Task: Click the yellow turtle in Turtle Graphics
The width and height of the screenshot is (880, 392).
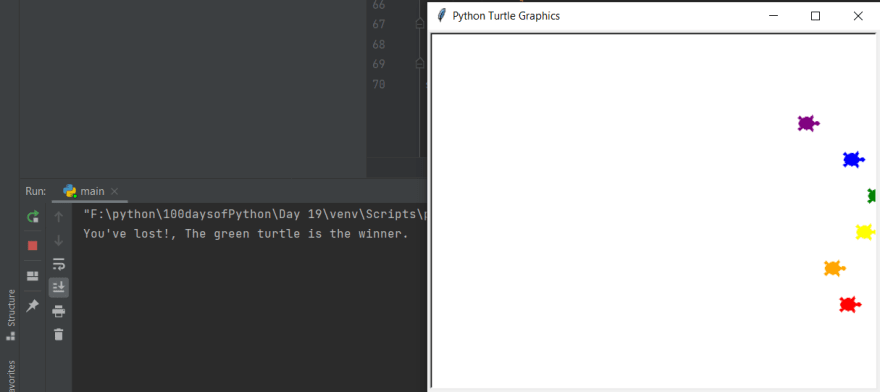Action: click(865, 232)
